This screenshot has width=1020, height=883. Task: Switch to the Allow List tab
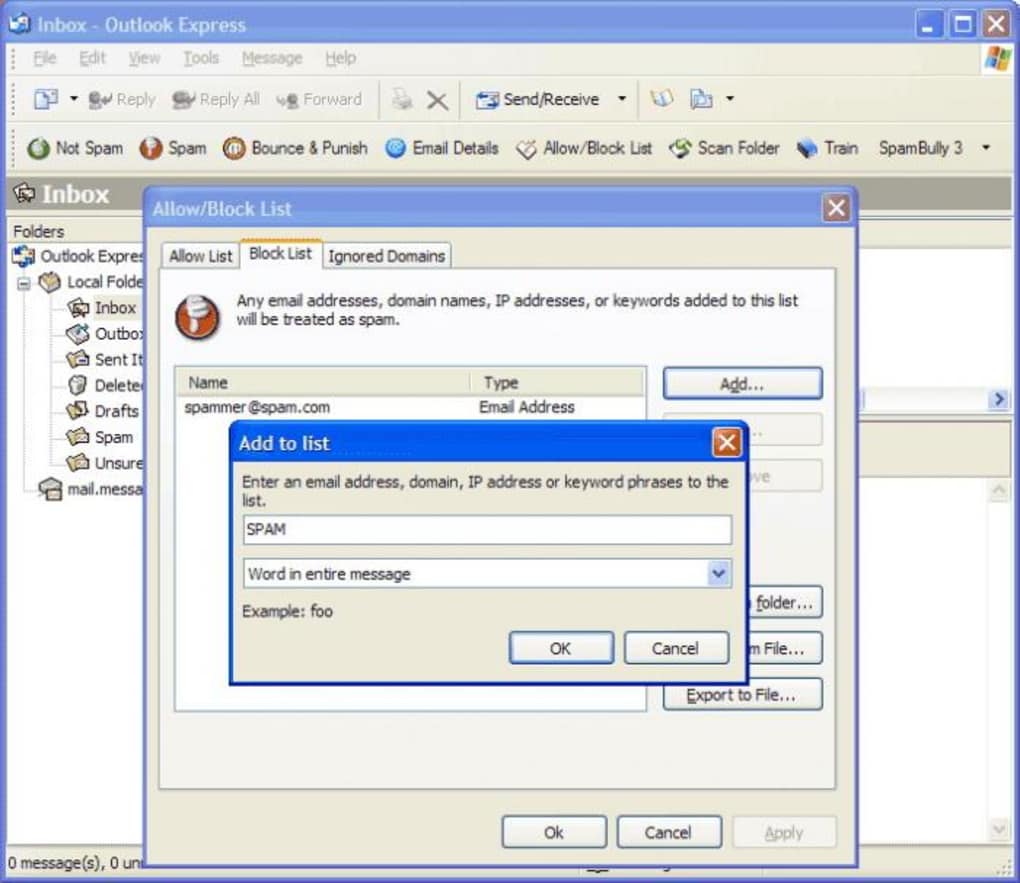click(200, 256)
